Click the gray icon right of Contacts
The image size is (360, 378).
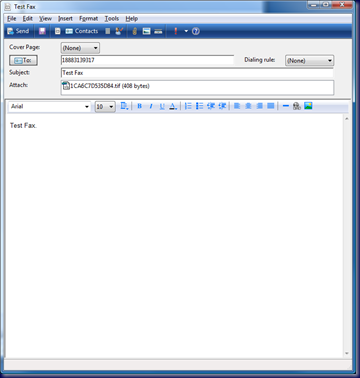108,31
